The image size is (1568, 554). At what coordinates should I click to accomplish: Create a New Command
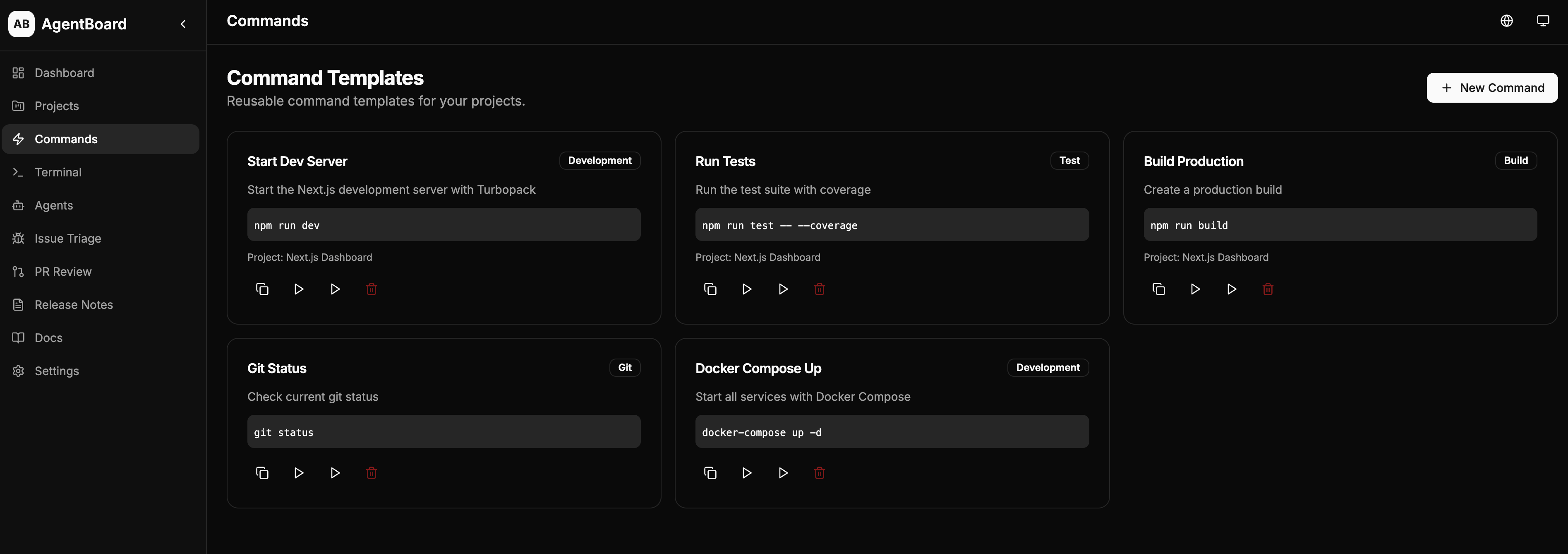1492,88
